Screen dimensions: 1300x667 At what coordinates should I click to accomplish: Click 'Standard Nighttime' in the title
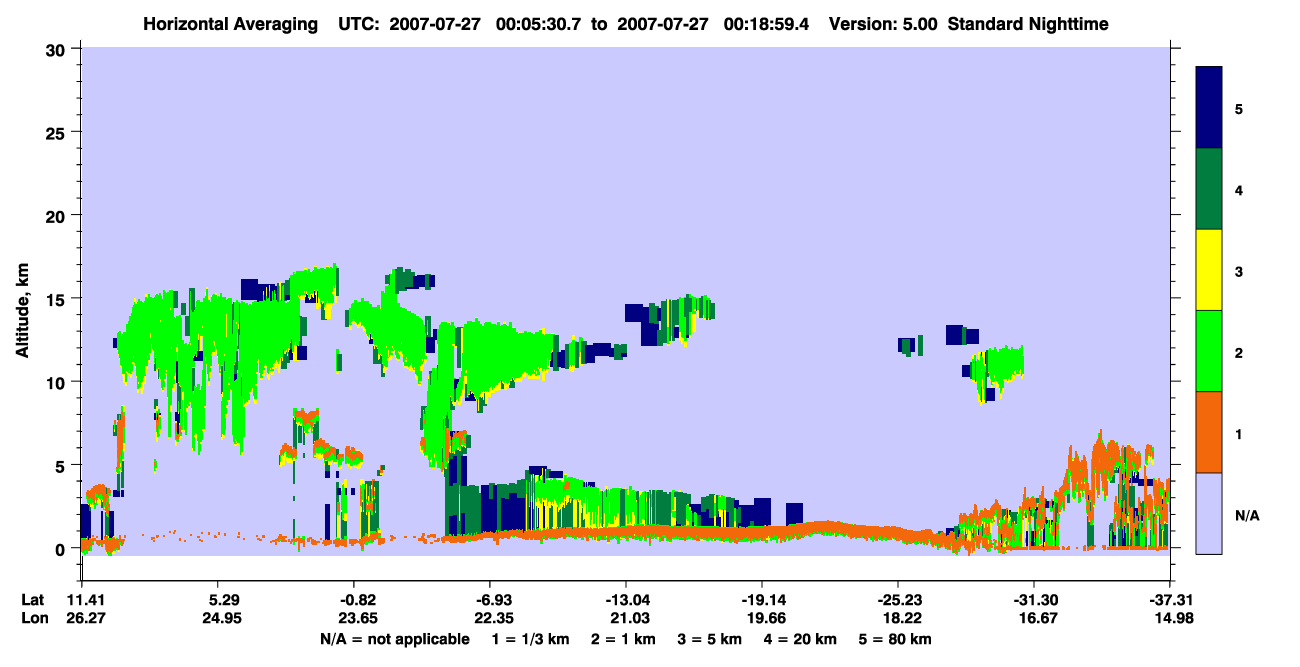(1028, 23)
